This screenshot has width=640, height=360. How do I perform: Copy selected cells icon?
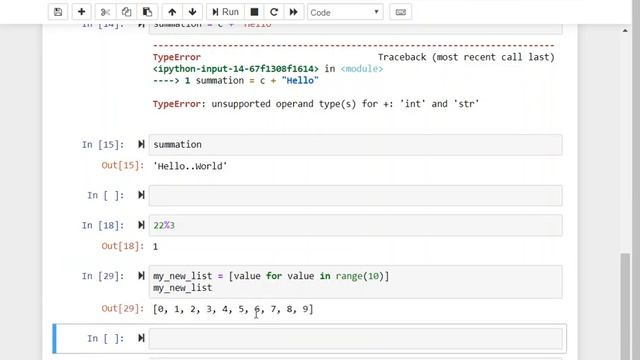tap(127, 12)
